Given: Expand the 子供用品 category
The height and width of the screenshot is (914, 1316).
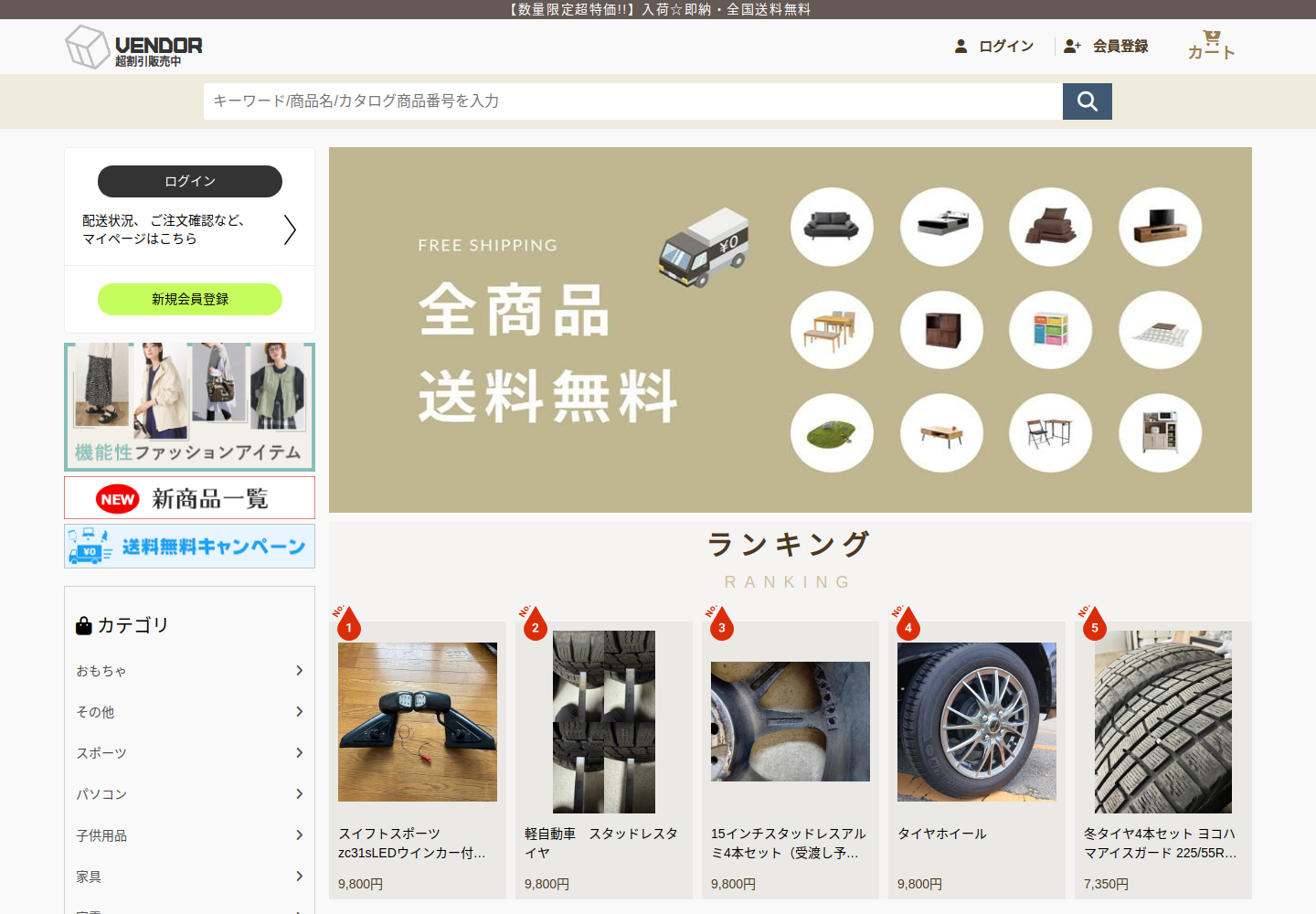Looking at the screenshot, I should pos(190,835).
